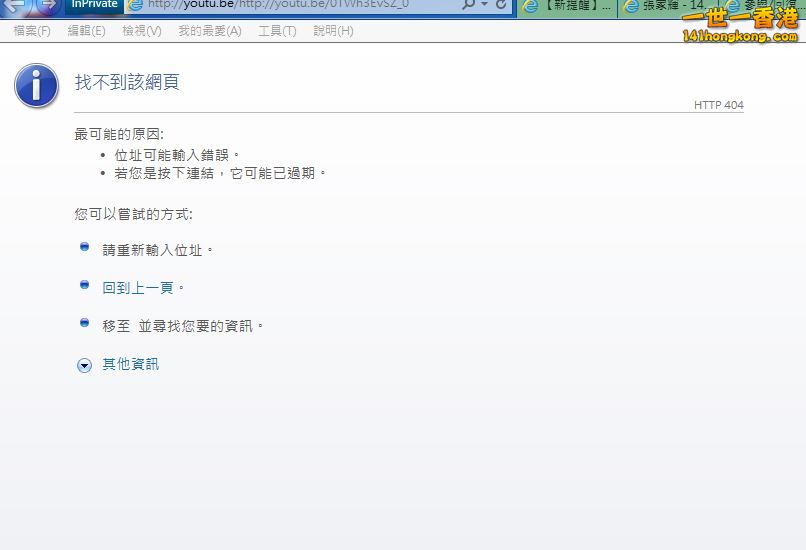Click the IE icon on 張家輝 tab
Image resolution: width=806 pixels, height=550 pixels.
click(x=631, y=6)
